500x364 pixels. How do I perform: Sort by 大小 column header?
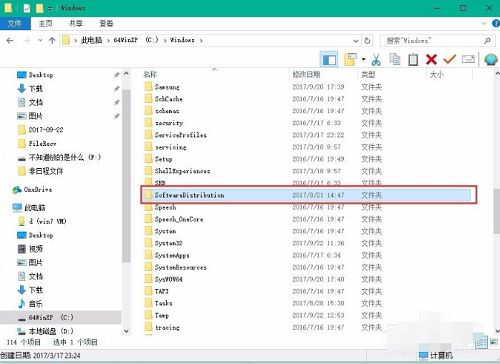point(437,74)
